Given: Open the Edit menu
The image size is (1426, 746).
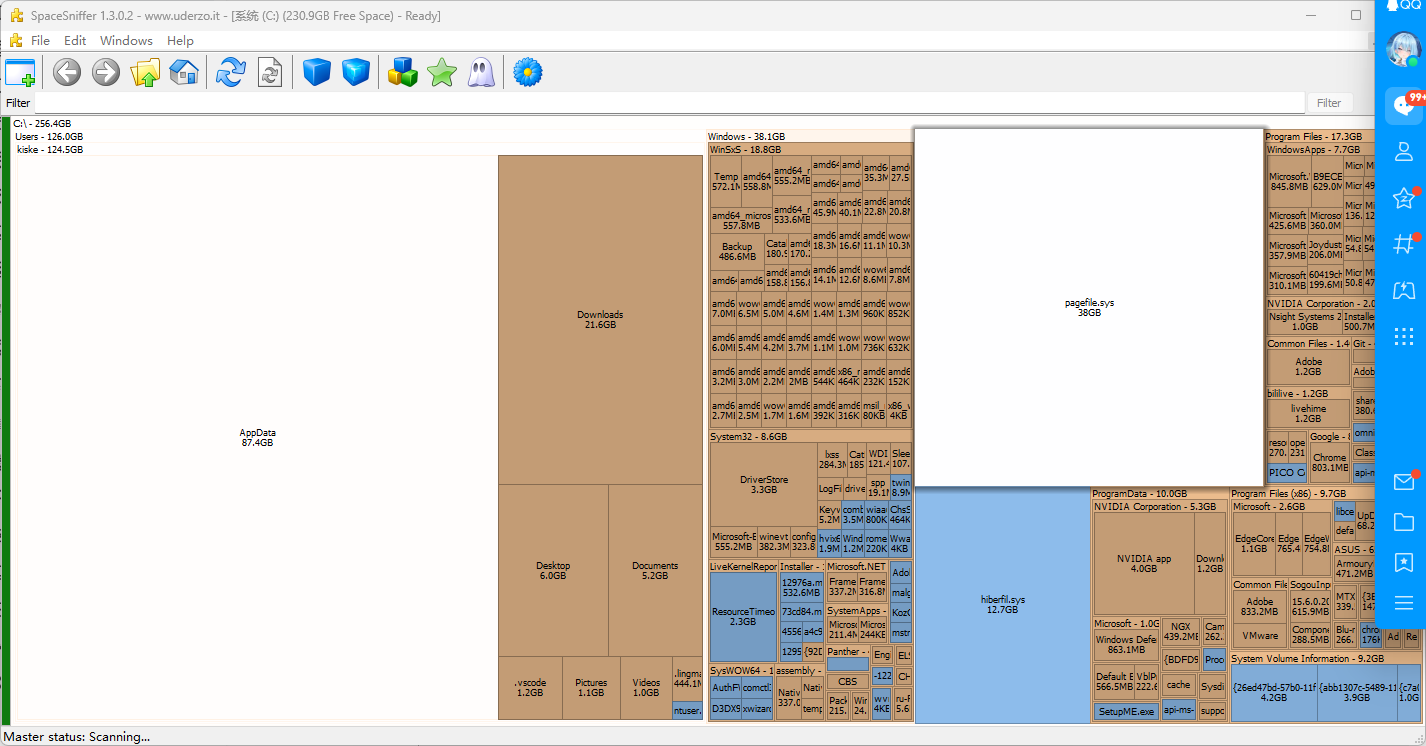Looking at the screenshot, I should pyautogui.click(x=75, y=41).
